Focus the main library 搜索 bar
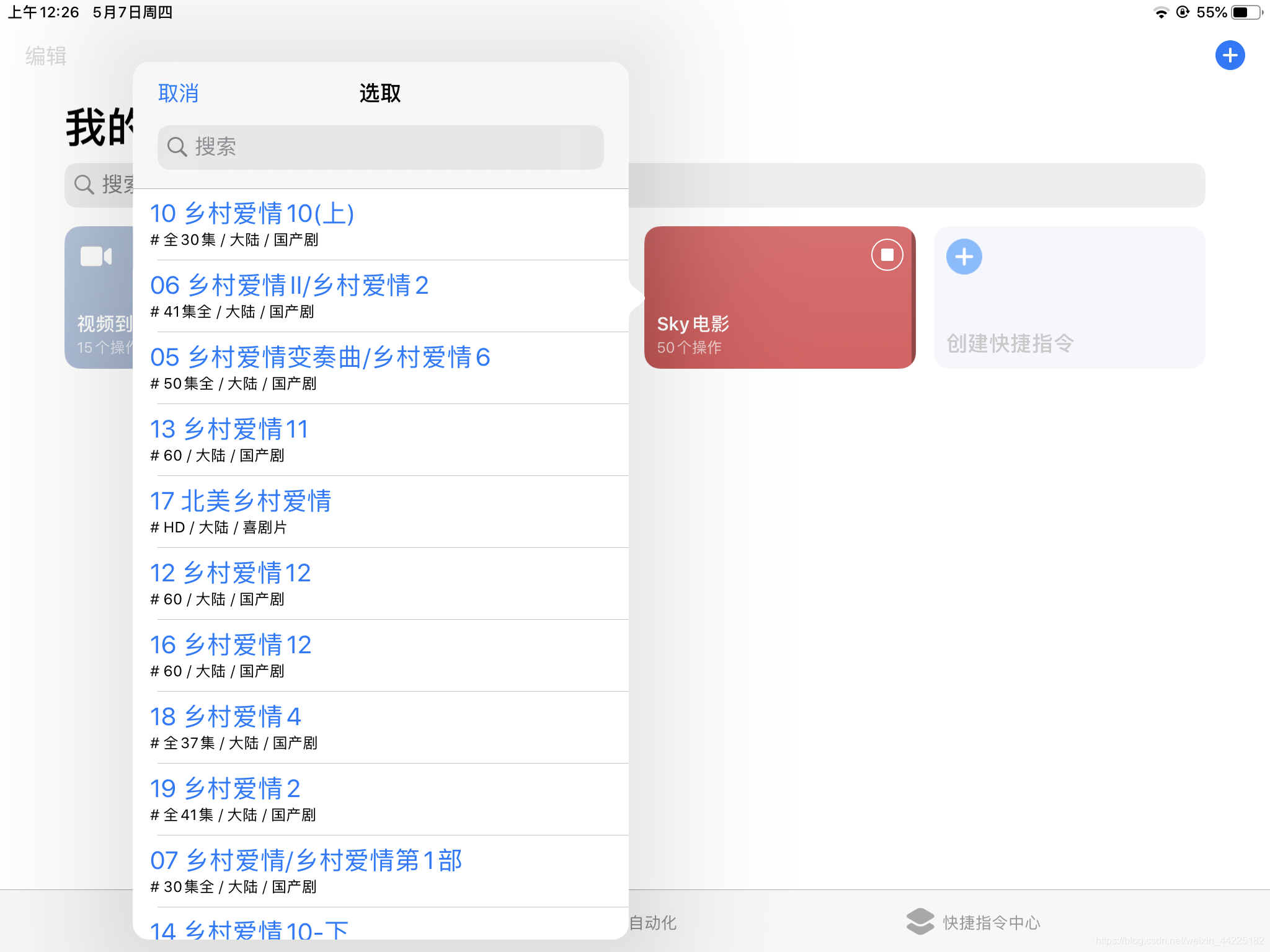 [635, 185]
